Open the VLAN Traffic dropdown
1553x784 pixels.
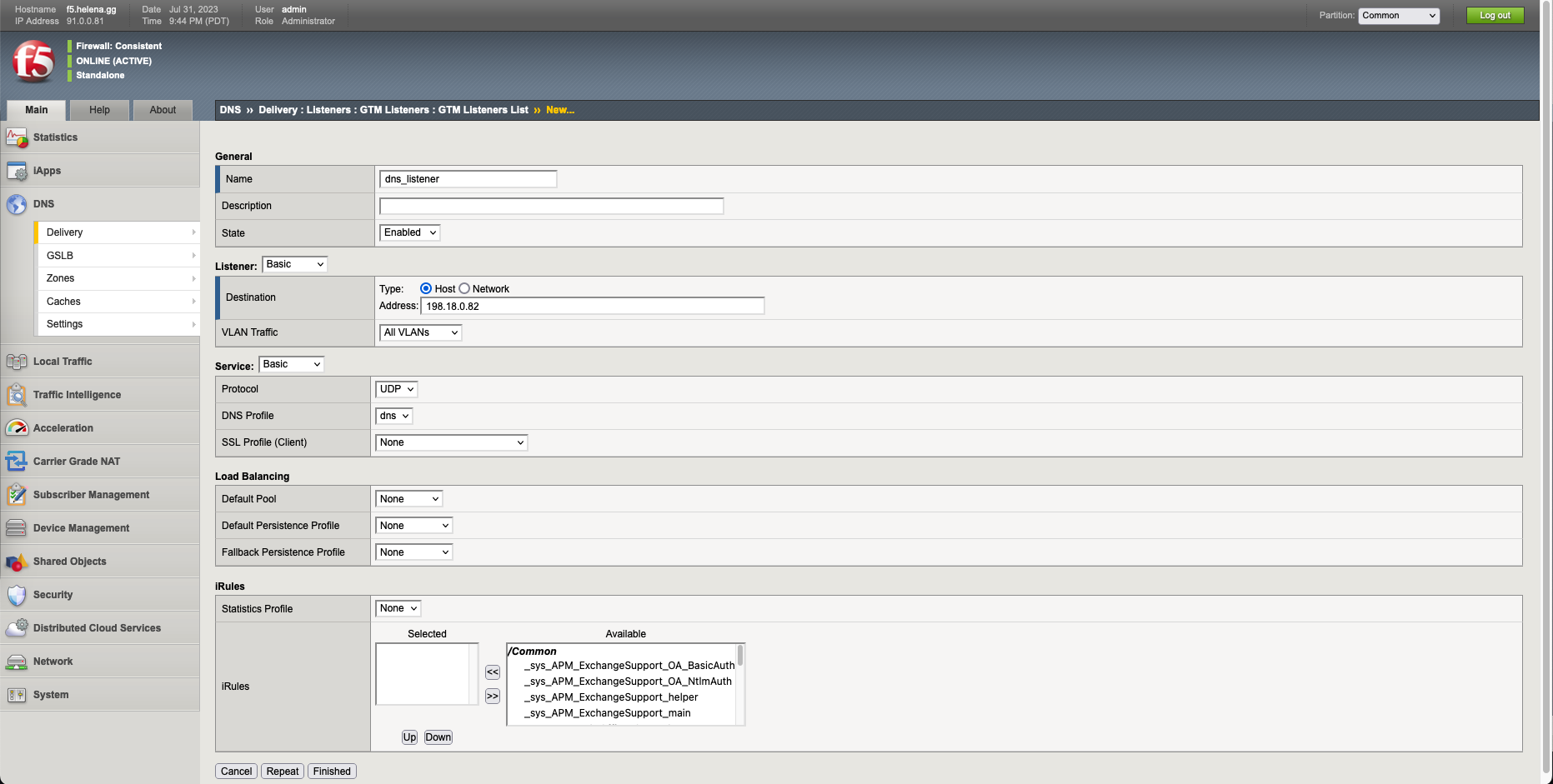[420, 332]
